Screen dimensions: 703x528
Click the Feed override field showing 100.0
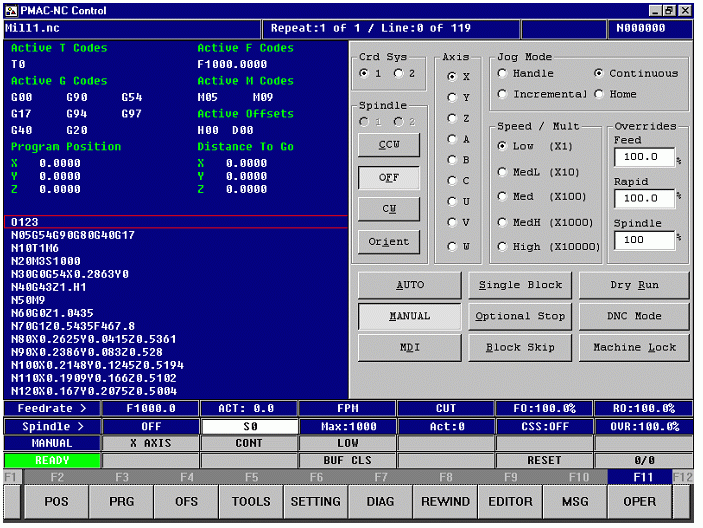[x=644, y=157]
